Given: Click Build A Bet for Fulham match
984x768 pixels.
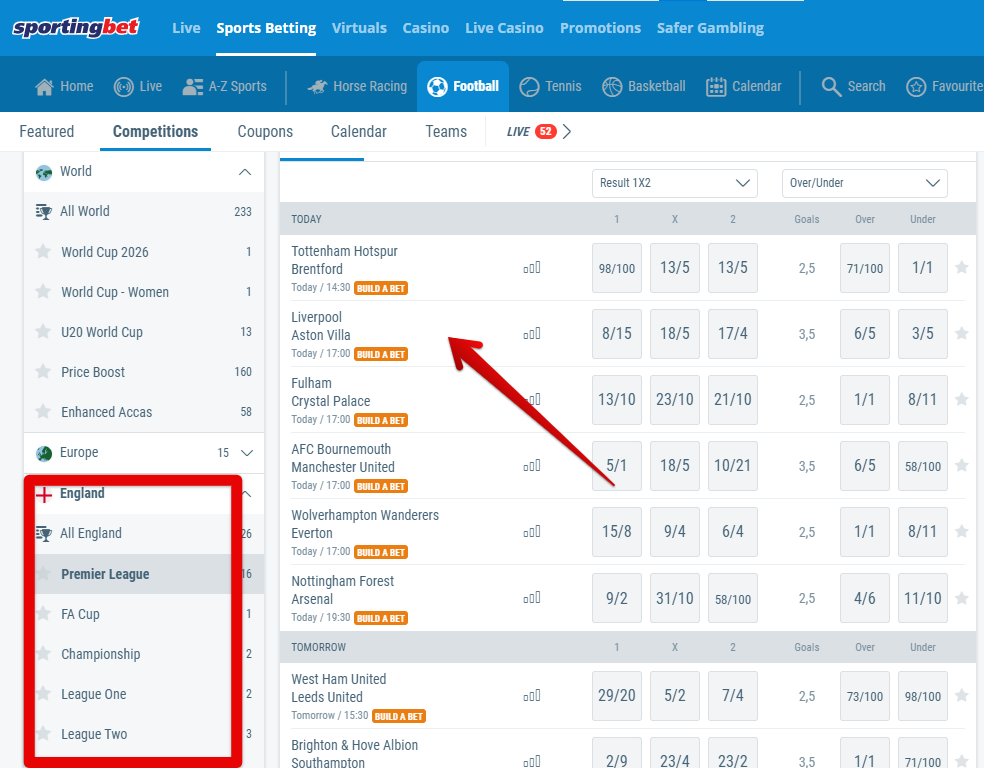Looking at the screenshot, I should pos(381,420).
